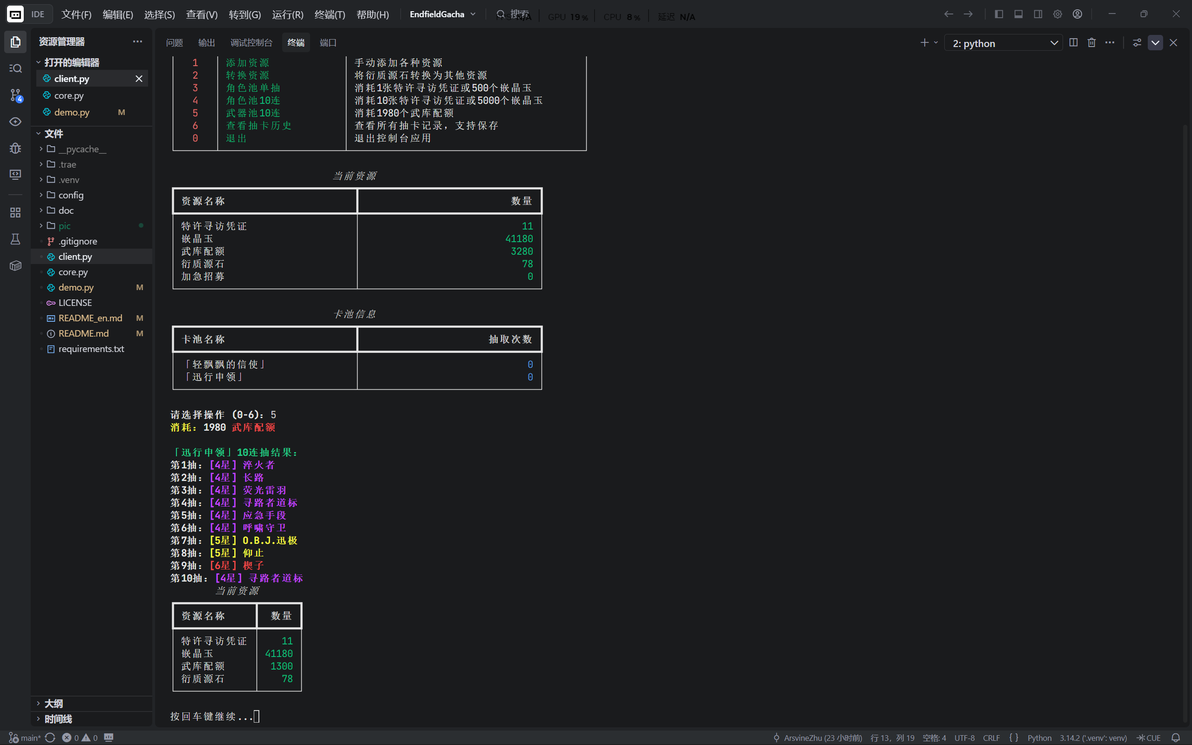
Task: Close the terminal panel X icon
Action: pos(1173,43)
